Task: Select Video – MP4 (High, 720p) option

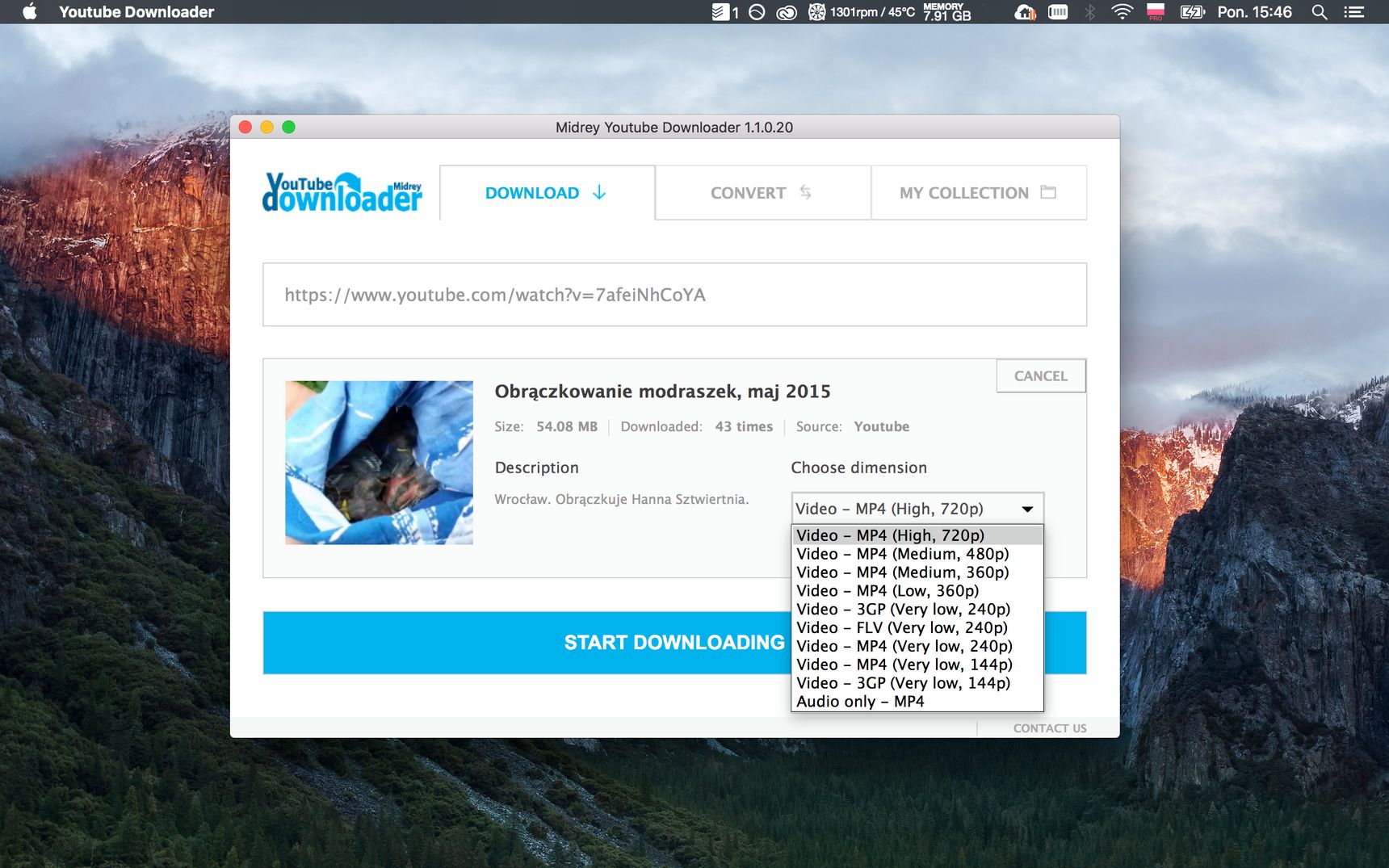Action: 917,535
